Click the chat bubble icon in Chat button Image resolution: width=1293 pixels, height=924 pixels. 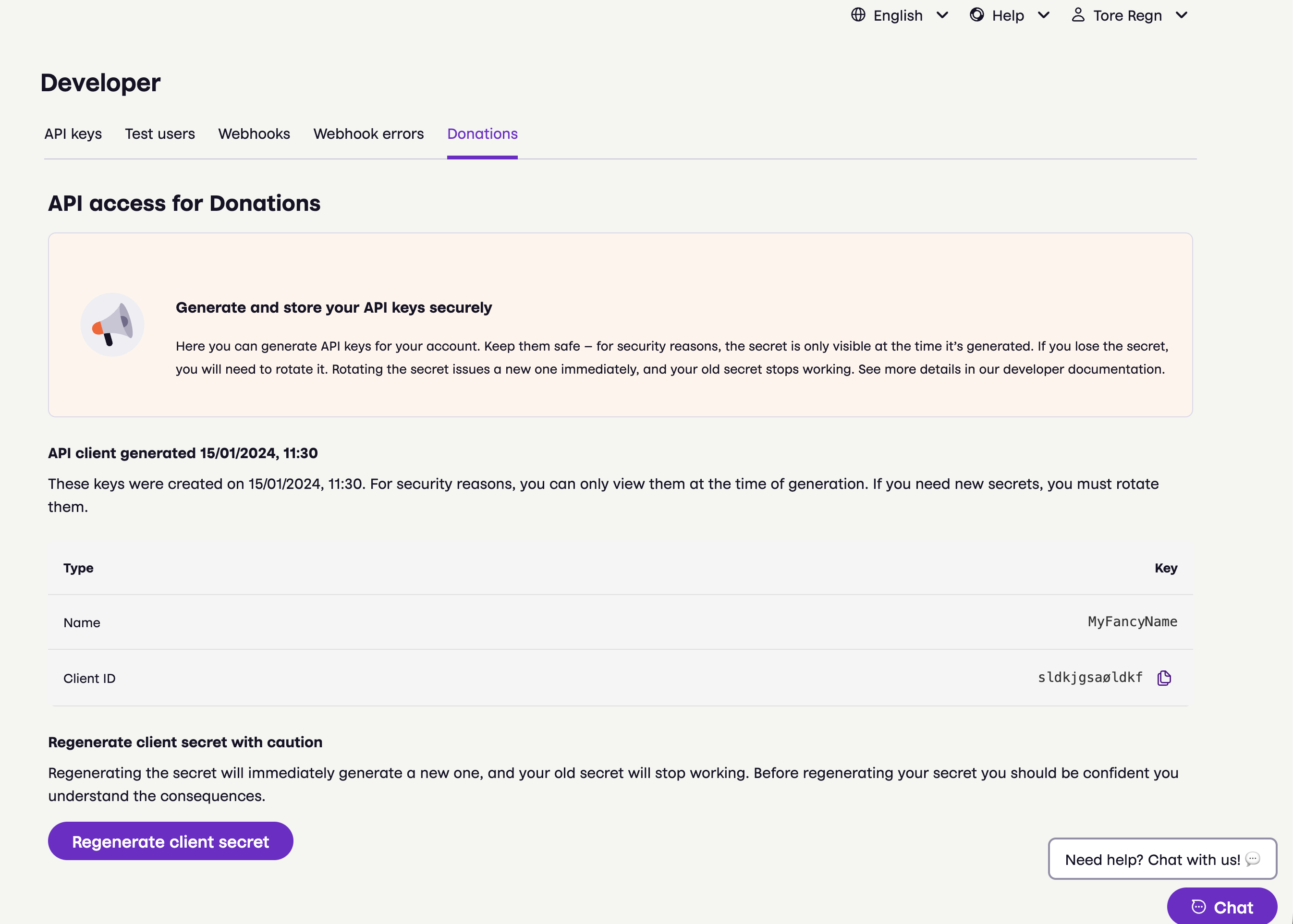click(1198, 906)
